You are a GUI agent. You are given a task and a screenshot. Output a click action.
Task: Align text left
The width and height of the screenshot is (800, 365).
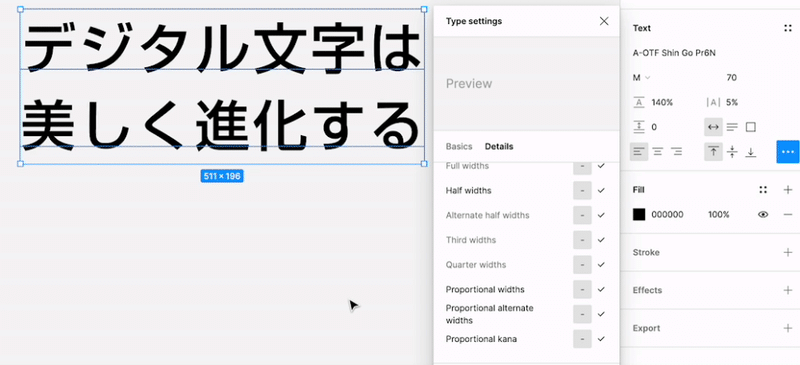639,152
